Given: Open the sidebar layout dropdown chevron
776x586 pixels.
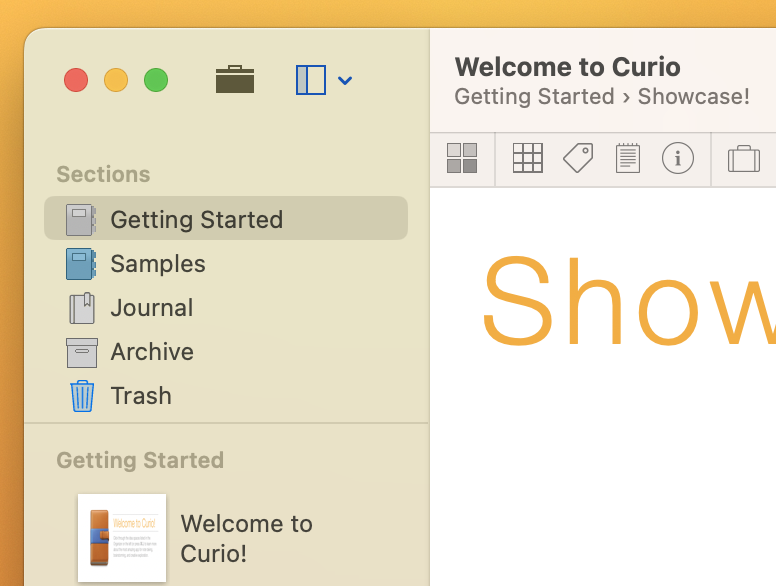Looking at the screenshot, I should (x=345, y=80).
